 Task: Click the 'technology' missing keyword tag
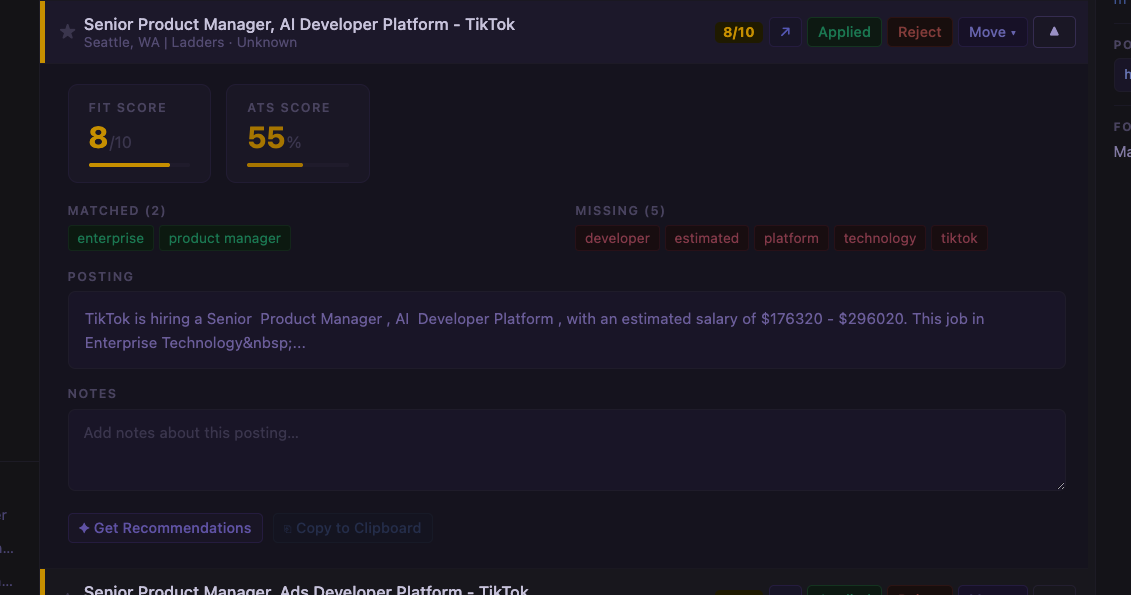(x=879, y=238)
